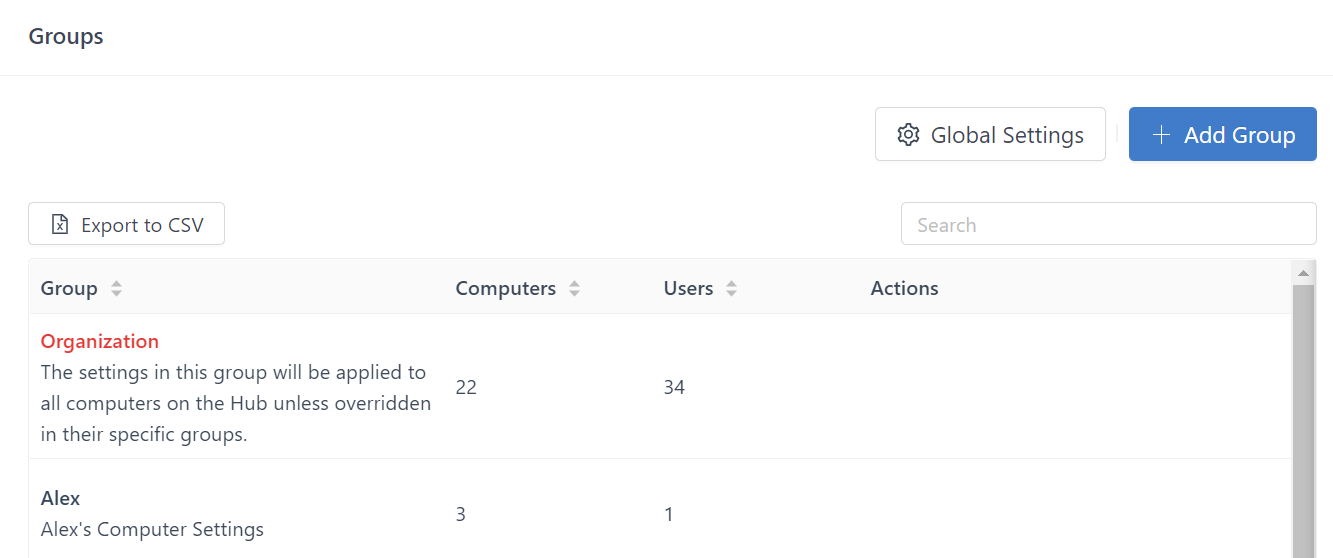Open the Alex group
This screenshot has height=558, width=1333.
tap(61, 498)
